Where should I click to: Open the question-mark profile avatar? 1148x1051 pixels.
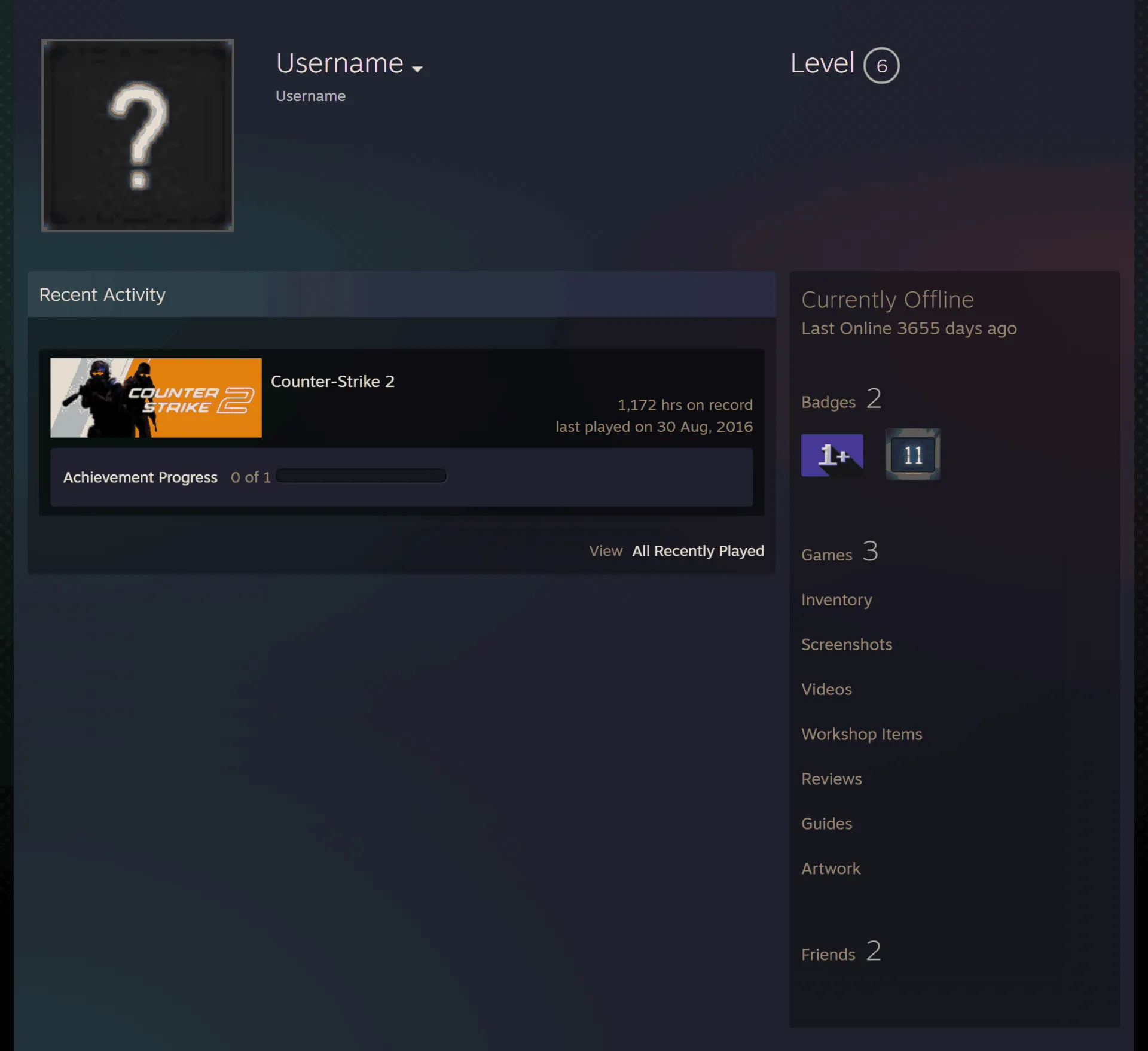tap(138, 135)
